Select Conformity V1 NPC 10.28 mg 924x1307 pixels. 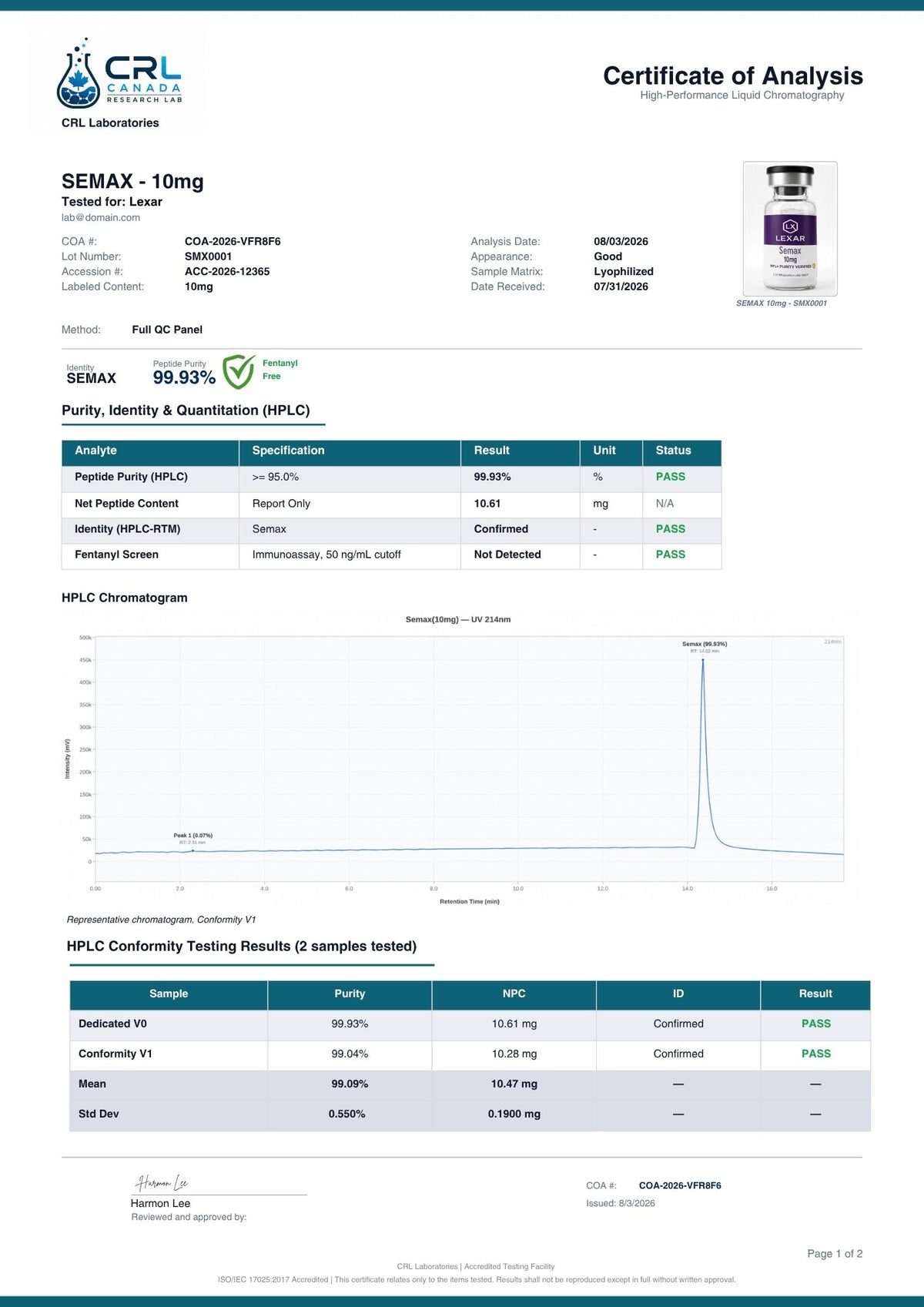point(514,1054)
